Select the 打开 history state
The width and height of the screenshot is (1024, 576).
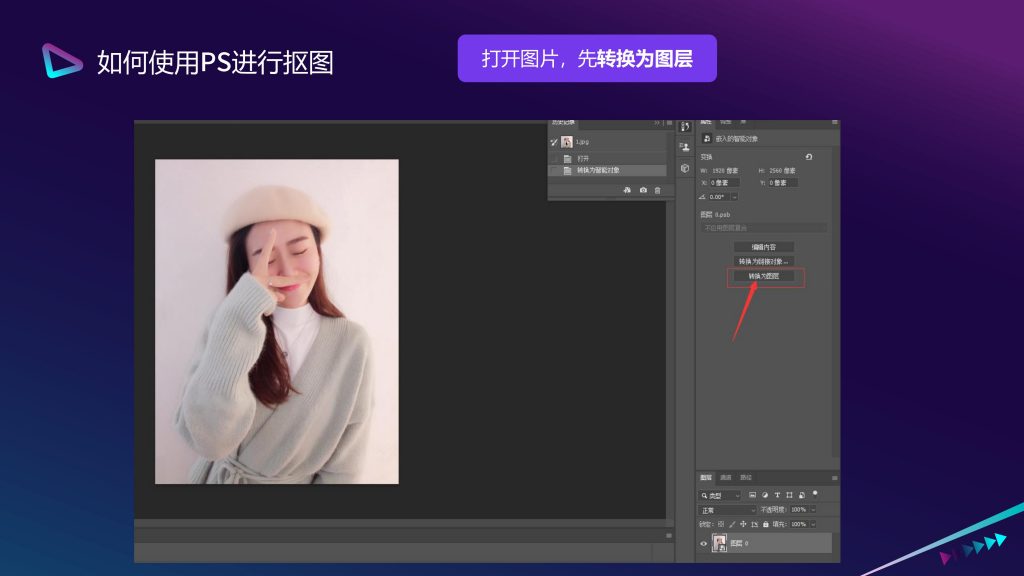coord(583,158)
